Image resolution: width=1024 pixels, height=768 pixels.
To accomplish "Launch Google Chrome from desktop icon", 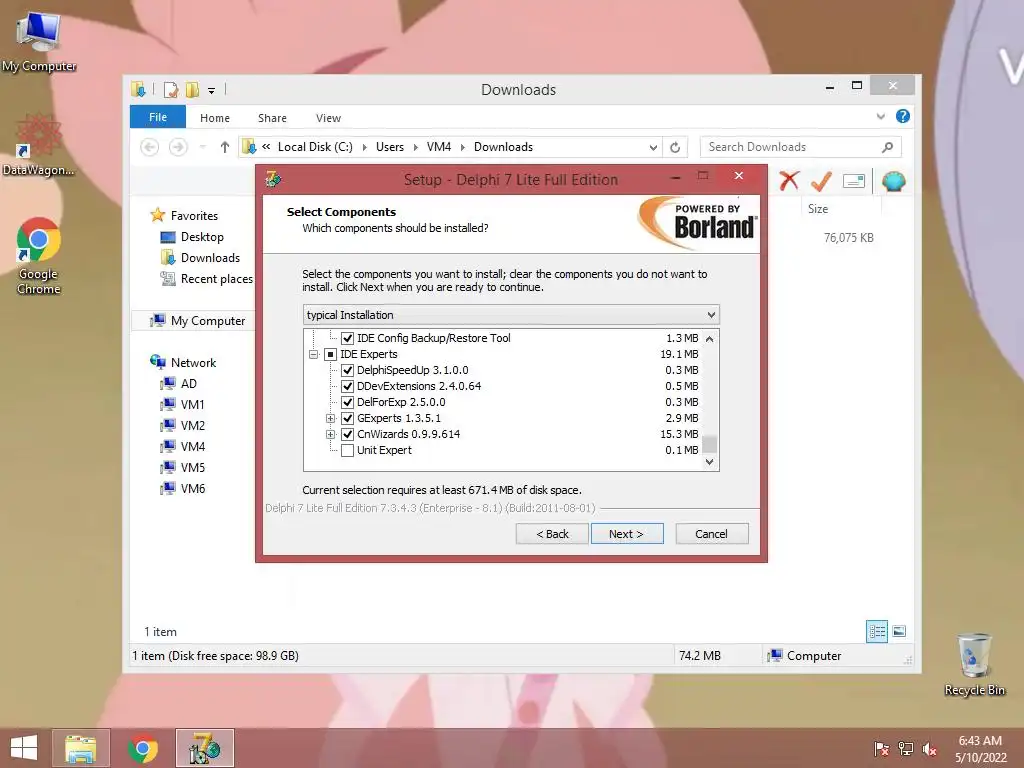I will (39, 255).
